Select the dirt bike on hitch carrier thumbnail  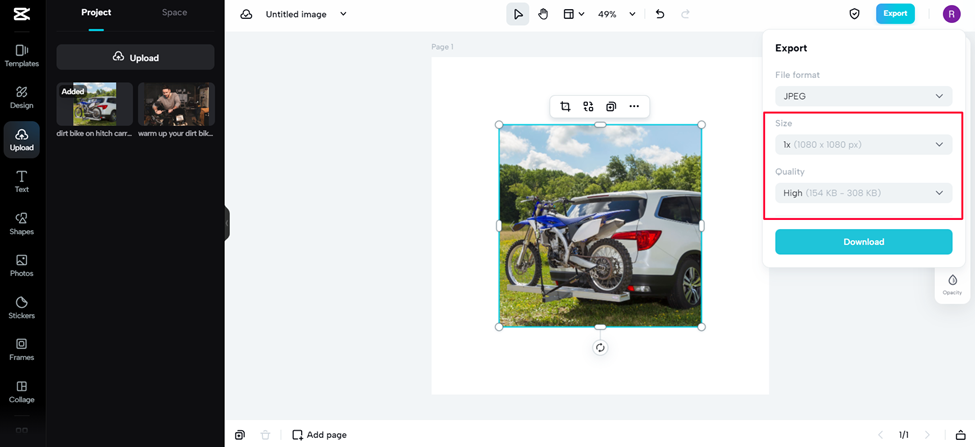click(x=95, y=104)
